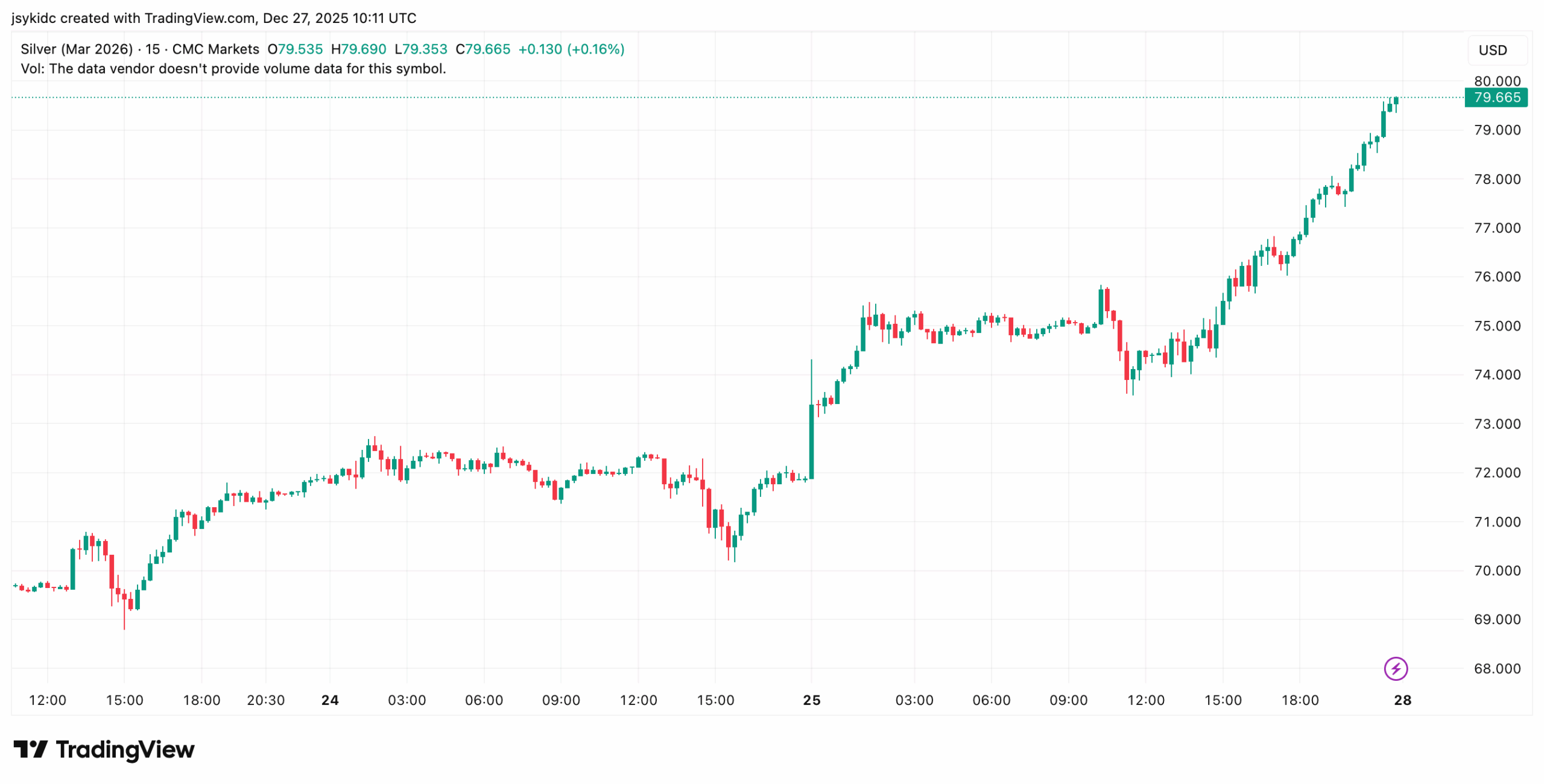The width and height of the screenshot is (1544, 784).
Task: Click the 25 date marker on time axis
Action: tap(811, 700)
